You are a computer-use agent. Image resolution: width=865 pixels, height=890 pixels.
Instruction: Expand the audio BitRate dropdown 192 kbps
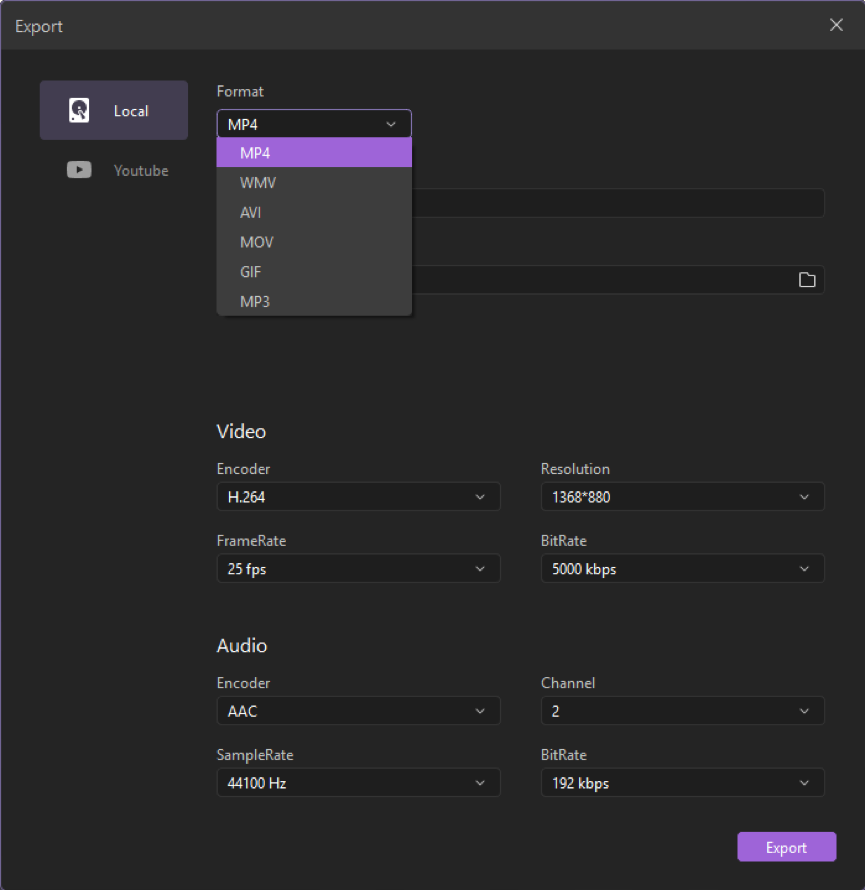(x=682, y=783)
